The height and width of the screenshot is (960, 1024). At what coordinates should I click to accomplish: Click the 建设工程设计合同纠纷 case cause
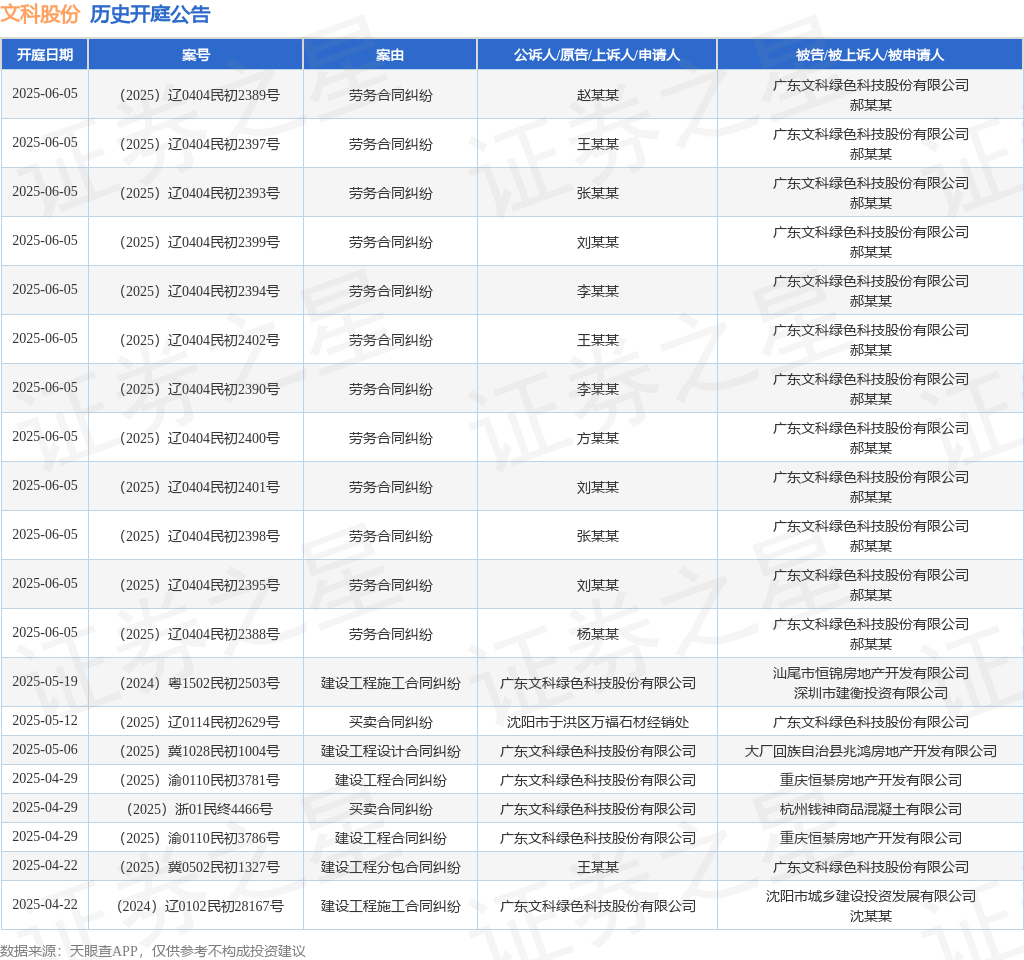[391, 751]
